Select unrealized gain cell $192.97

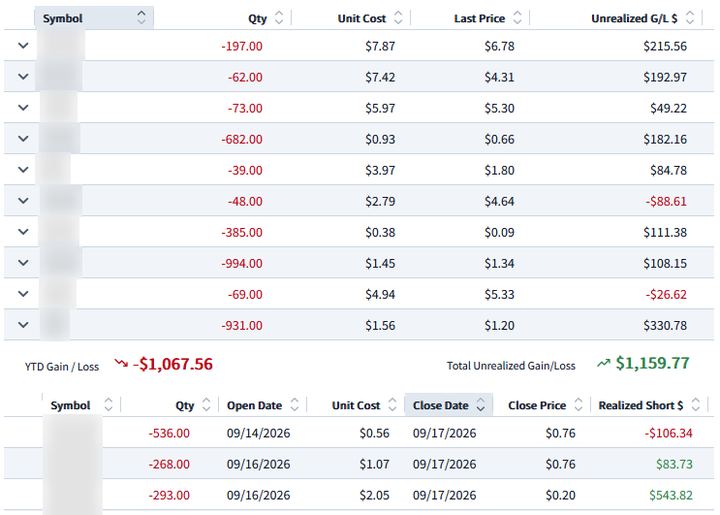(x=665, y=77)
